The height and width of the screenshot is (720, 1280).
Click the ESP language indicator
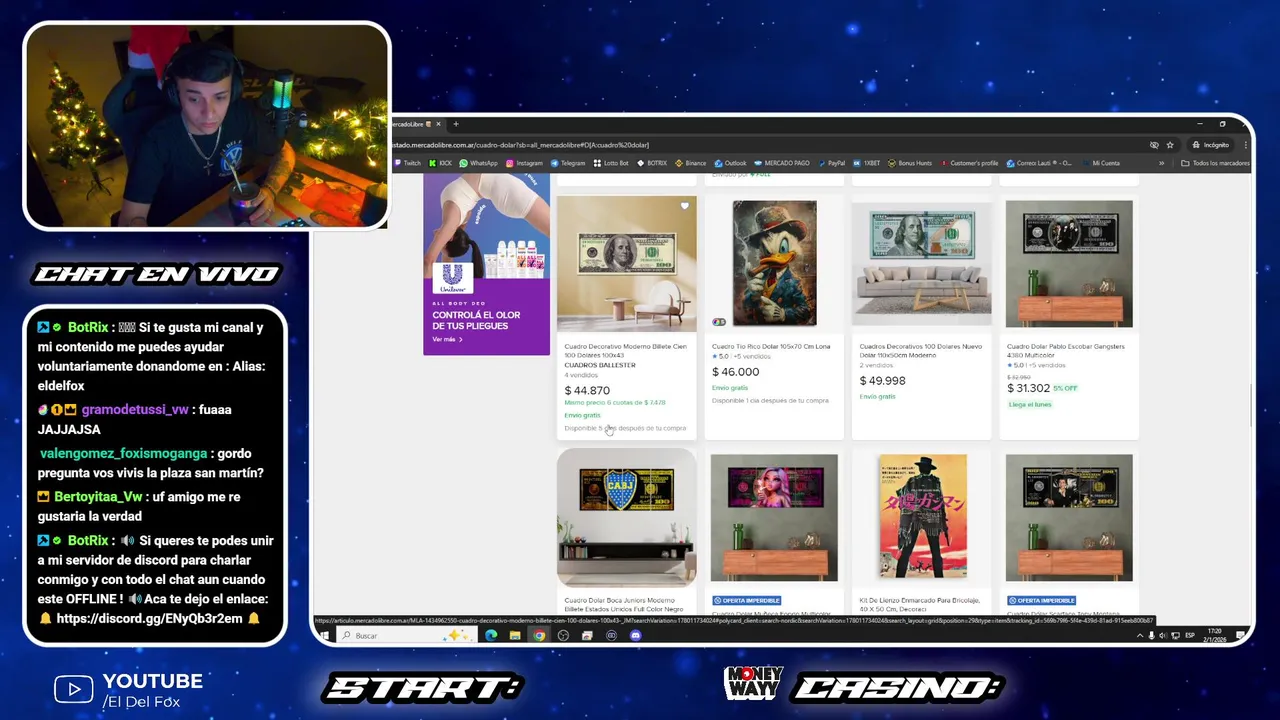click(1190, 635)
